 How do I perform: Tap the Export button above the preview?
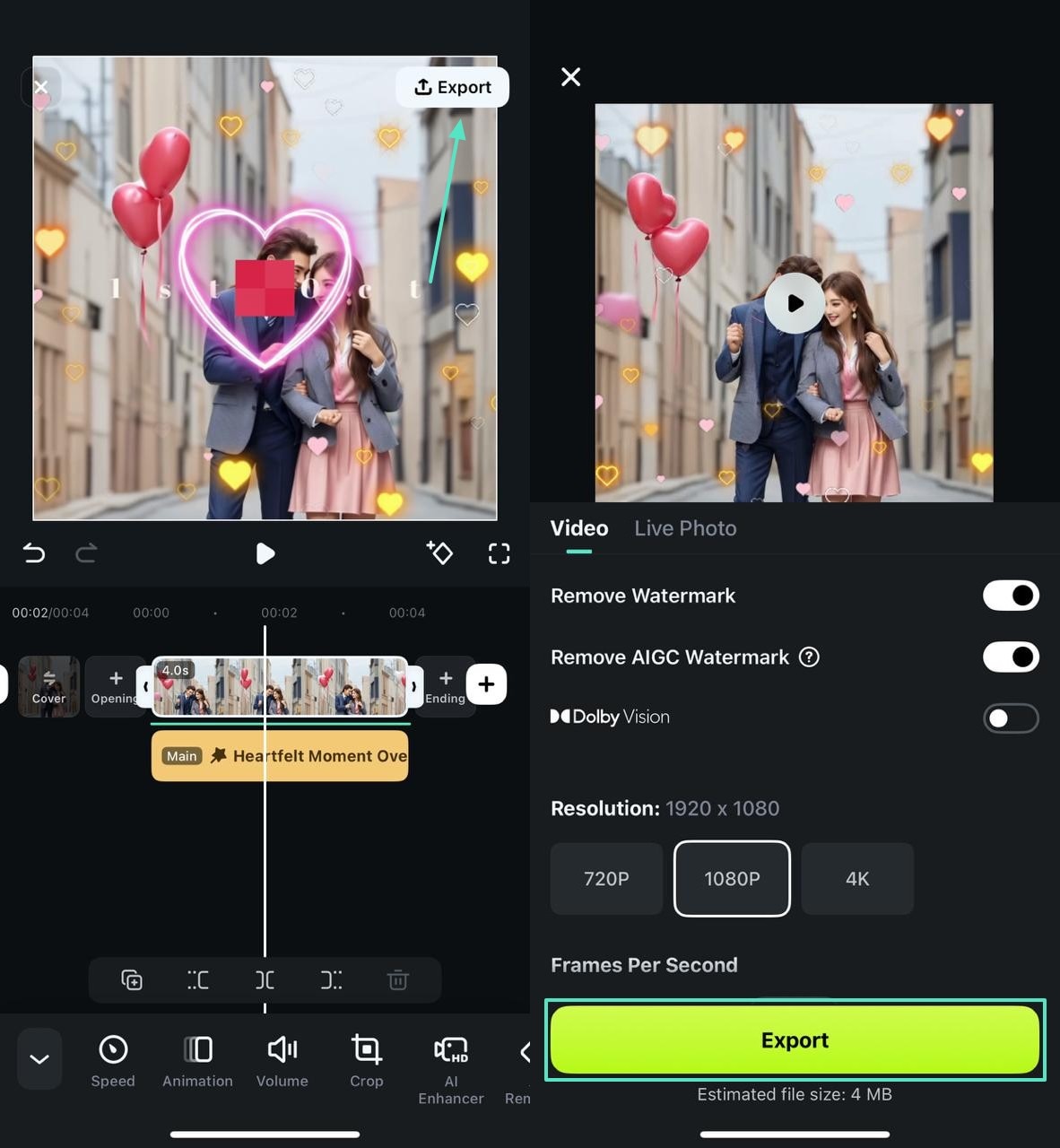pyautogui.click(x=452, y=87)
